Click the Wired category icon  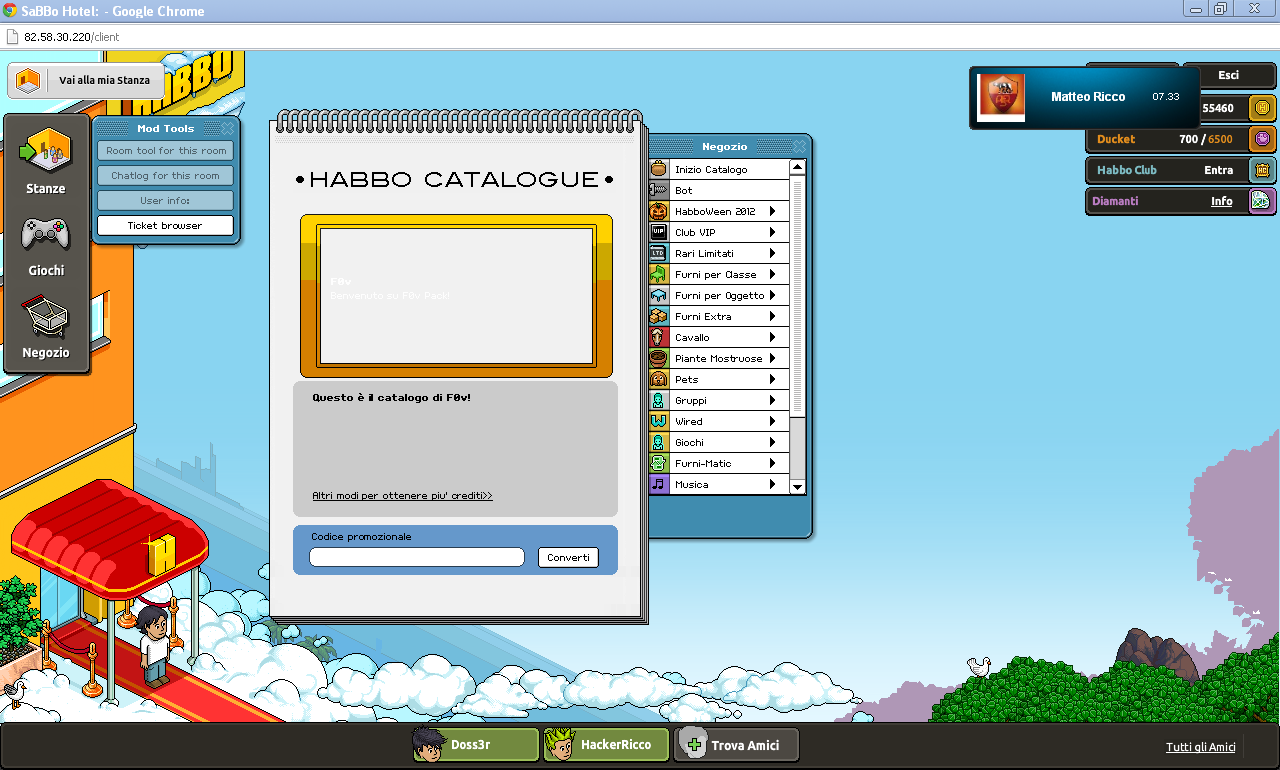tap(658, 421)
